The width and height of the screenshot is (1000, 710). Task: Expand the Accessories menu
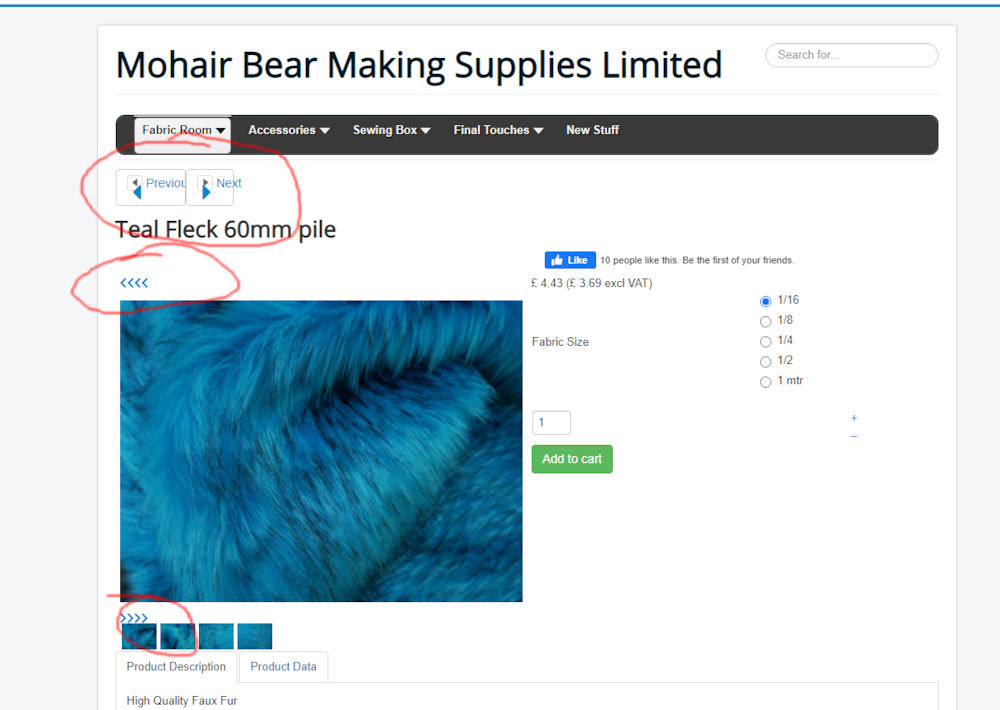pyautogui.click(x=288, y=130)
